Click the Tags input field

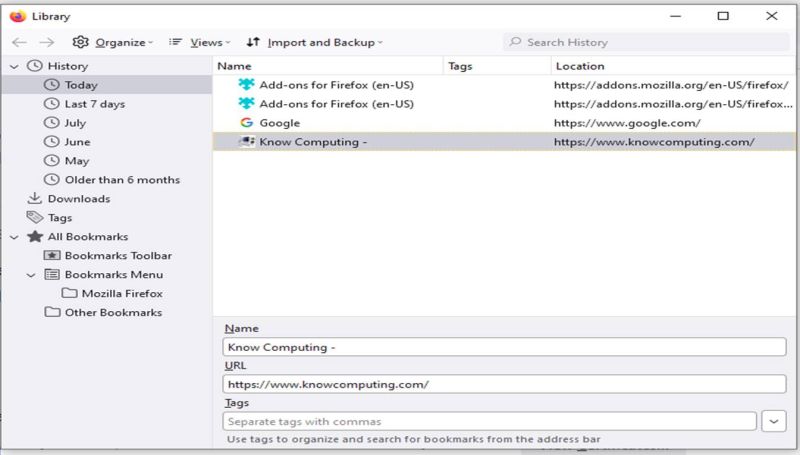[489, 421]
